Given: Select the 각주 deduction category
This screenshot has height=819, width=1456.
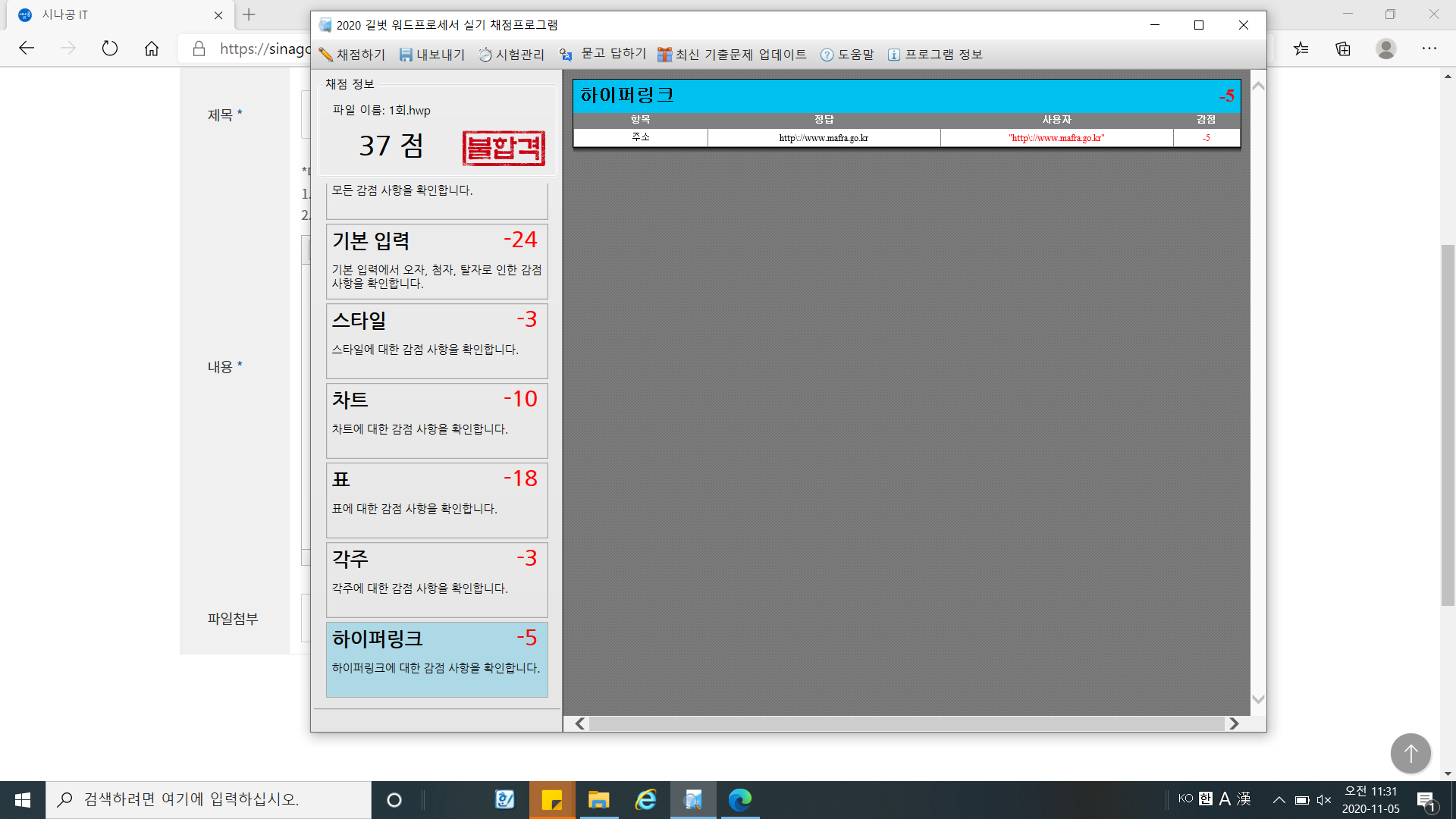Looking at the screenshot, I should 437,579.
